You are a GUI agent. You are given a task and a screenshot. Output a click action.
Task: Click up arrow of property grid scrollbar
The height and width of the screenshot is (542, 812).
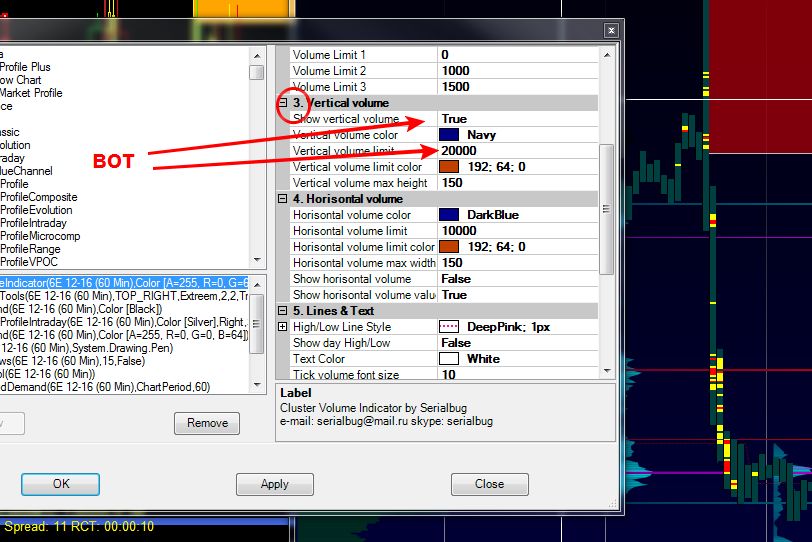click(605, 53)
